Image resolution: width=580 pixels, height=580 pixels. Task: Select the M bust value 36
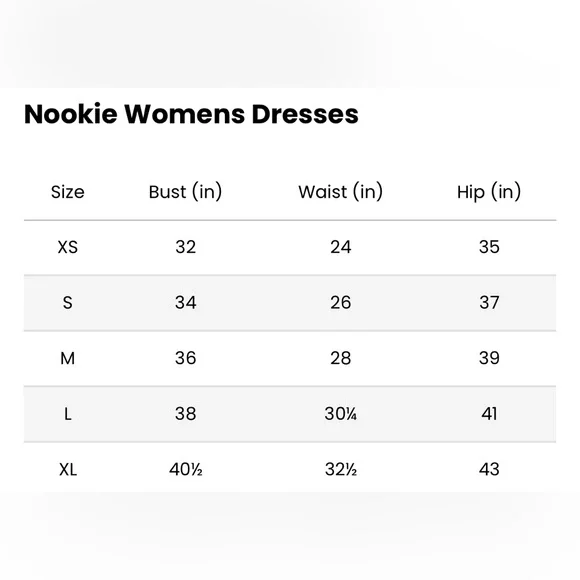coord(185,358)
